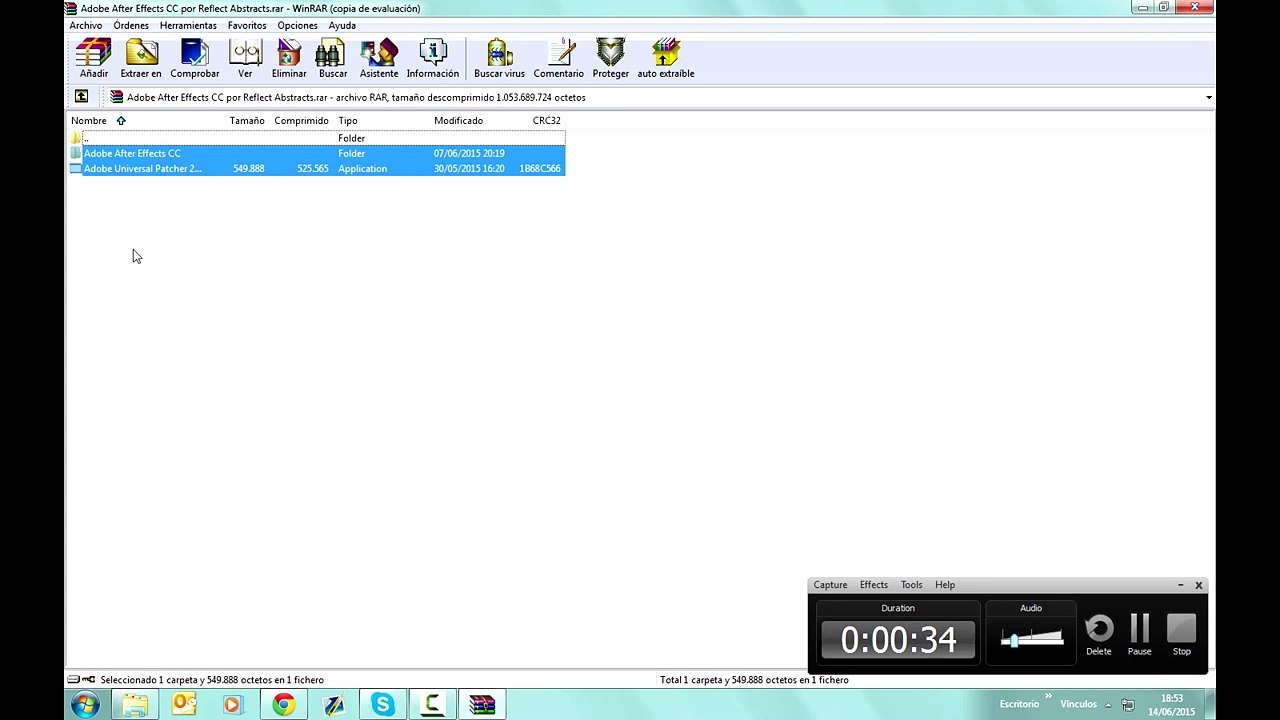Open Outlook from the taskbar
The image size is (1280, 720).
tap(184, 704)
